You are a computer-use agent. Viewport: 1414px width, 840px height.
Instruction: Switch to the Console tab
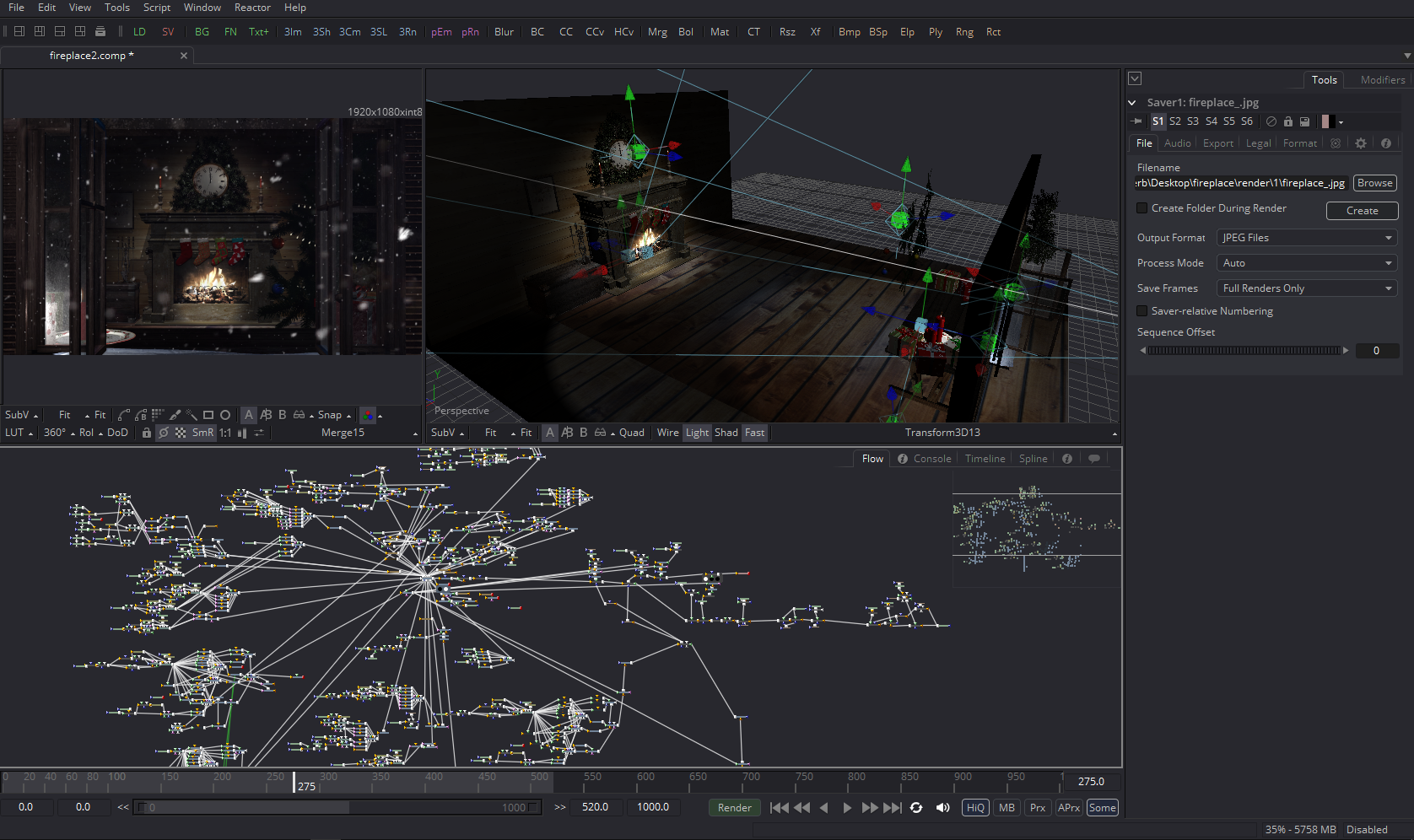click(932, 458)
